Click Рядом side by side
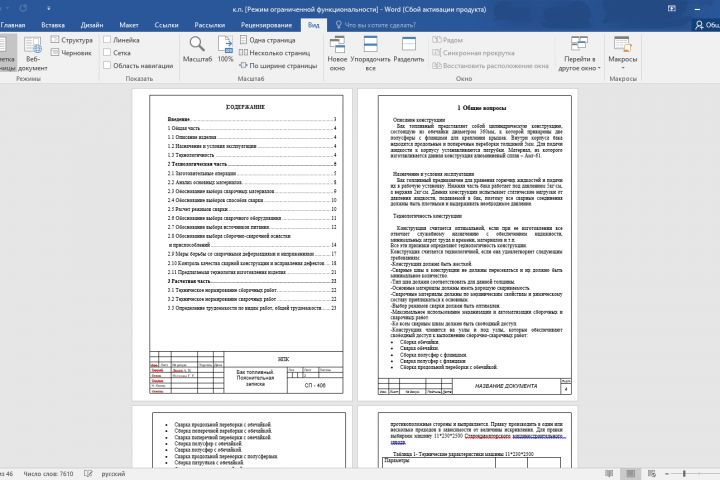This screenshot has height=480, width=720. click(448, 40)
